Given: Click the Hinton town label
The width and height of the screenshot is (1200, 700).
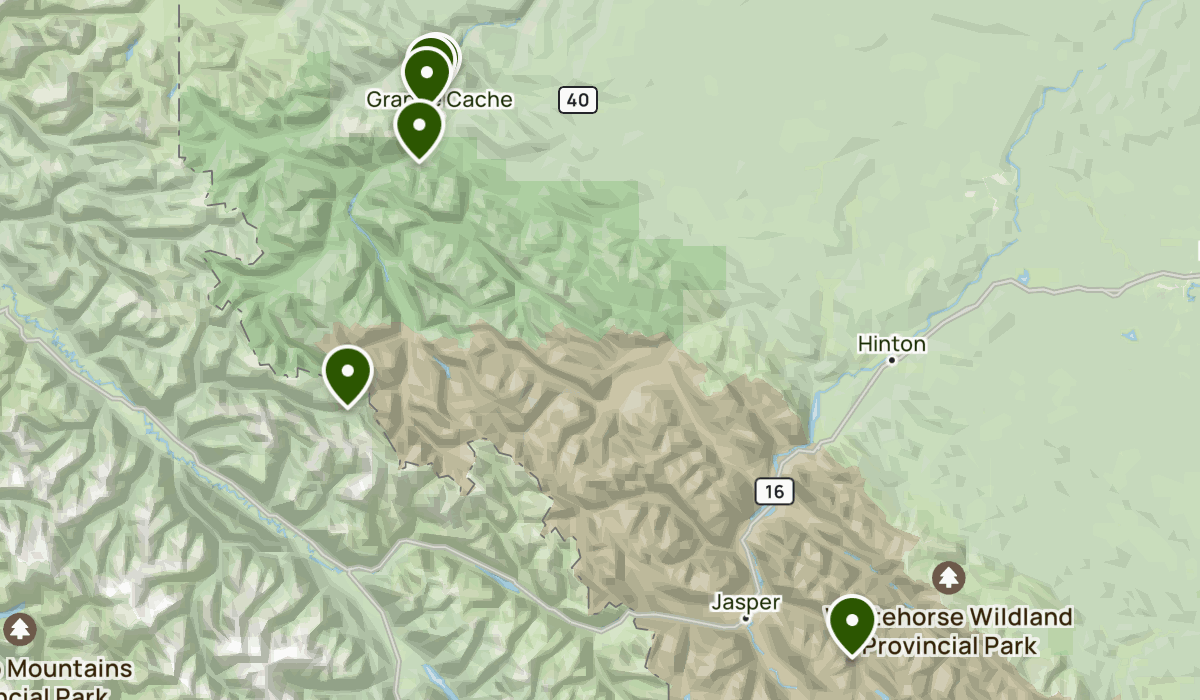Looking at the screenshot, I should pos(892,344).
